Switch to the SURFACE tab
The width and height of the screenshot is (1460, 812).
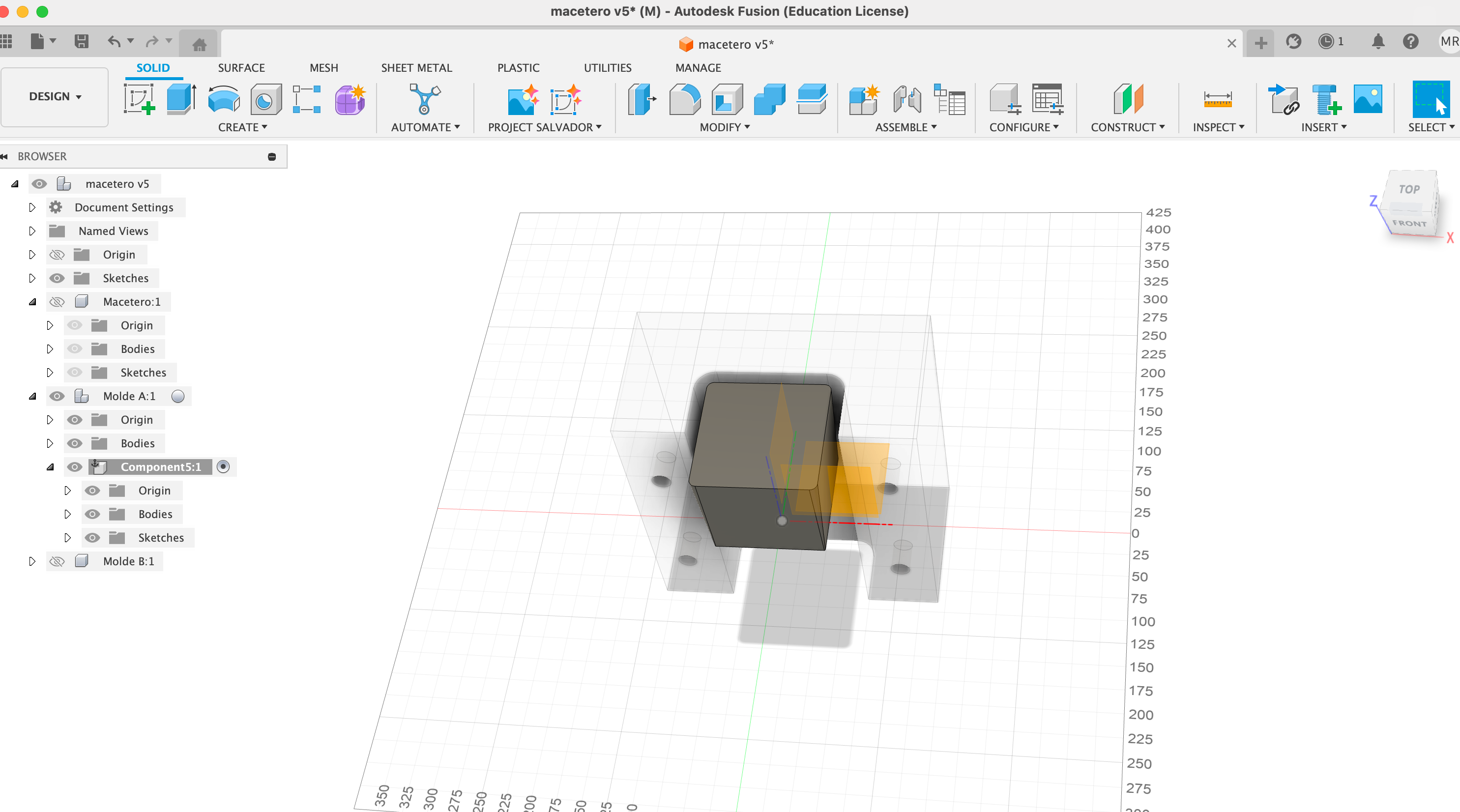point(241,68)
